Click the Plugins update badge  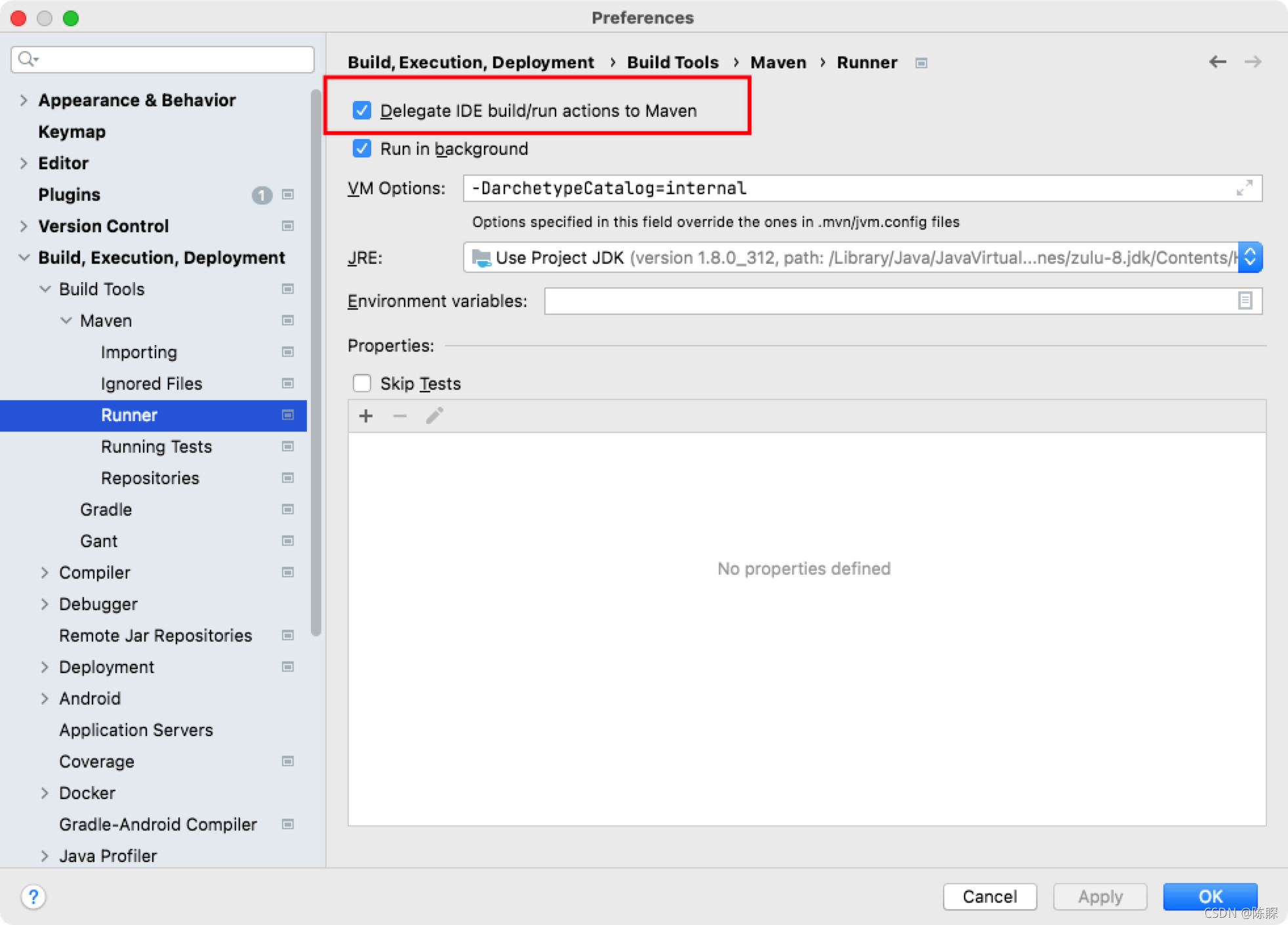(262, 195)
